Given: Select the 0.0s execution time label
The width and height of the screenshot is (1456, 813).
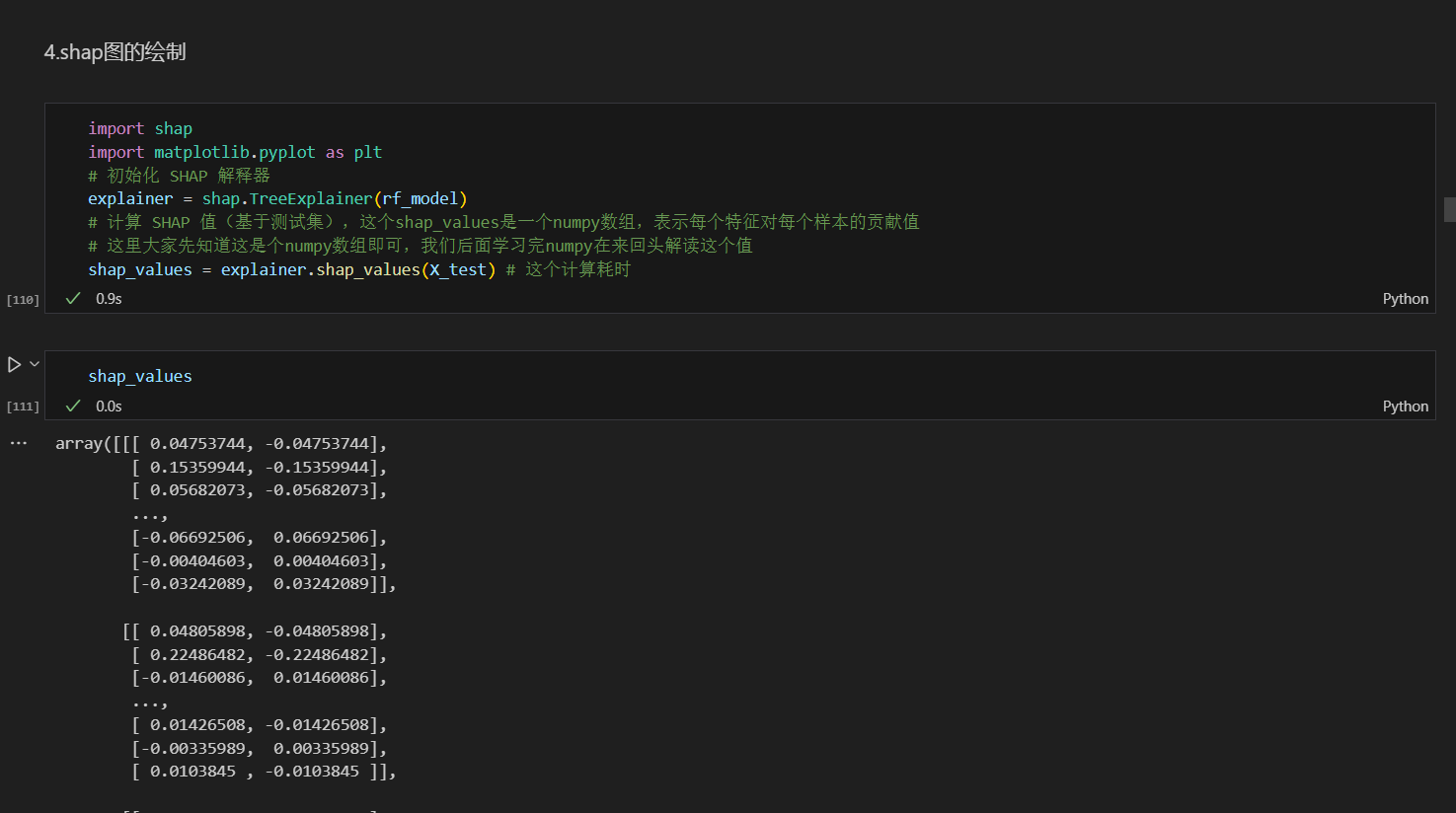Looking at the screenshot, I should (109, 406).
